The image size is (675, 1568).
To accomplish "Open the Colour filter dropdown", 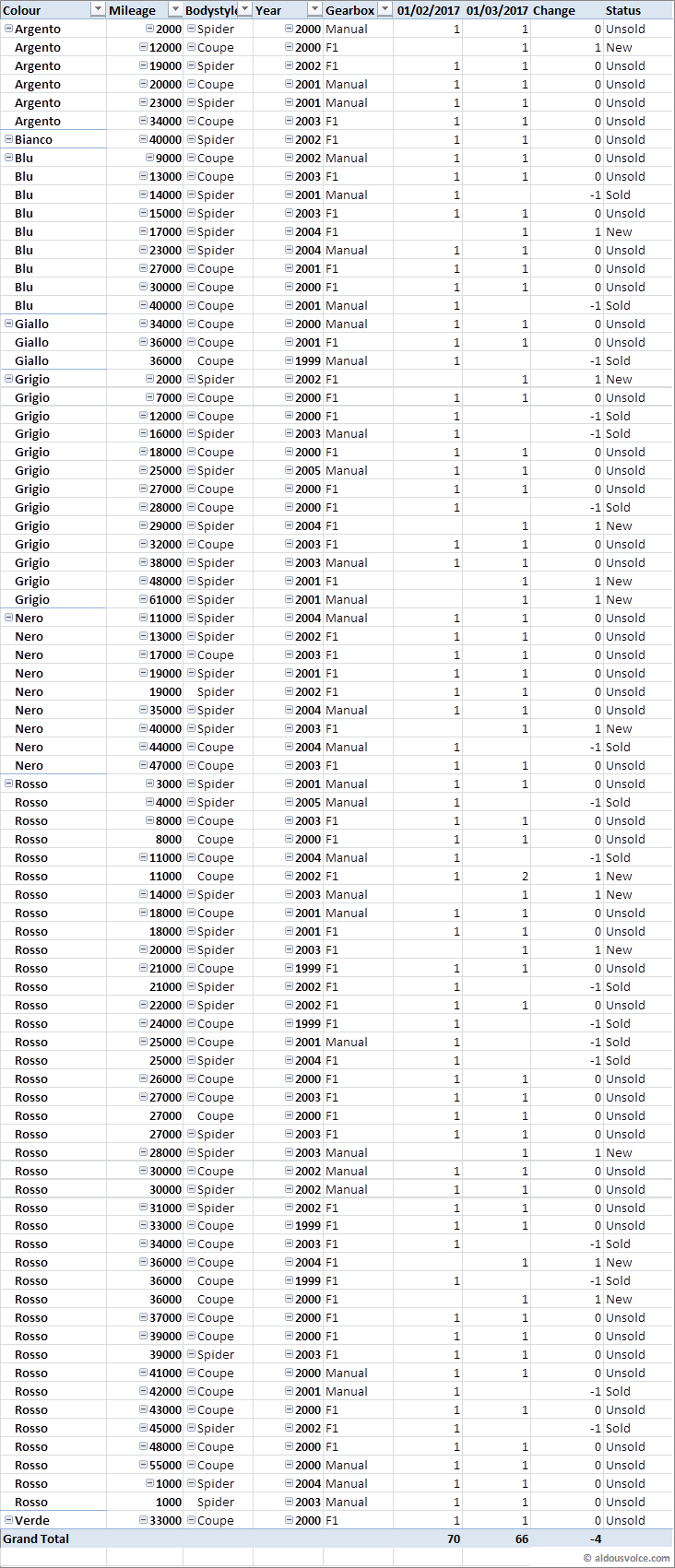I will pyautogui.click(x=98, y=10).
